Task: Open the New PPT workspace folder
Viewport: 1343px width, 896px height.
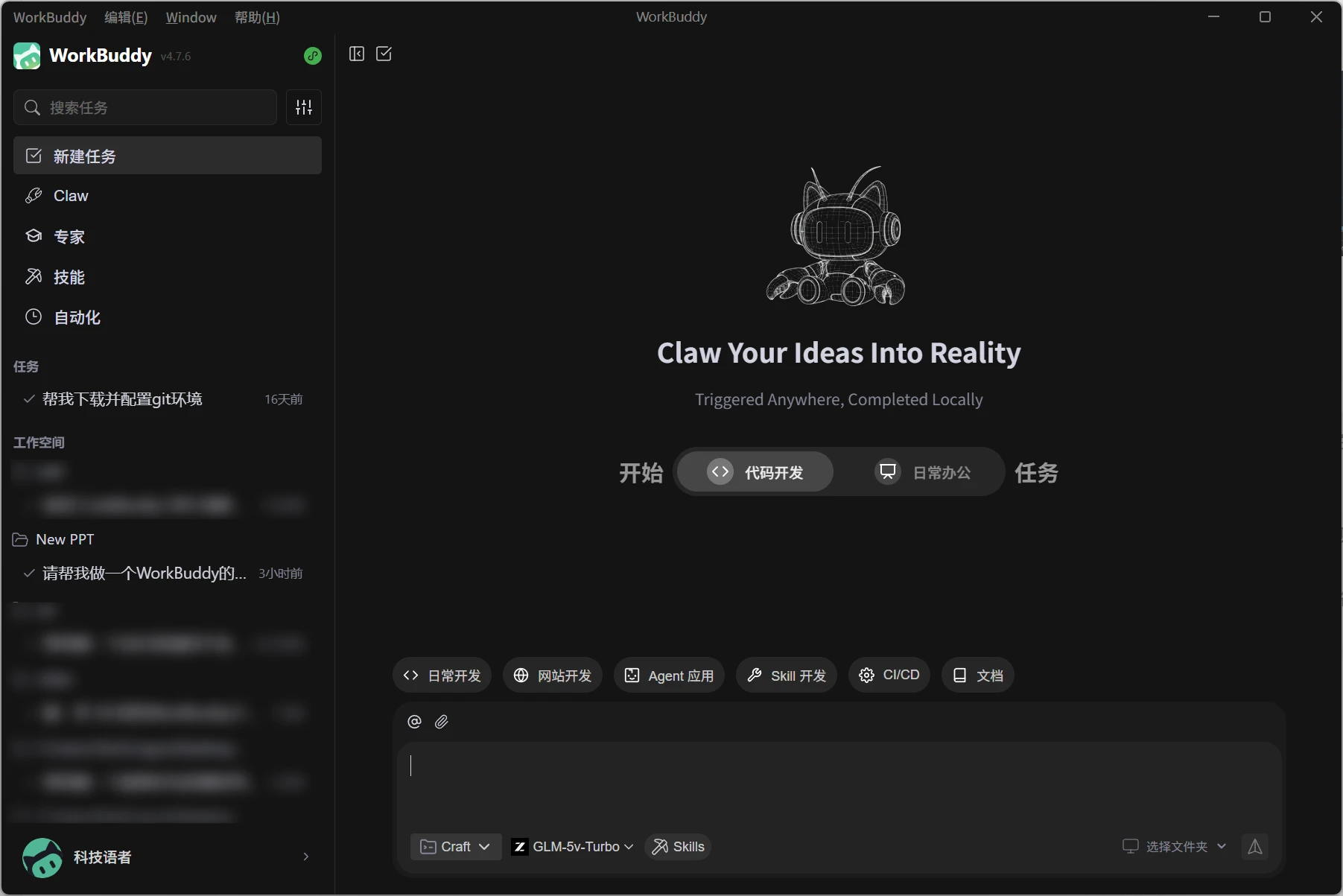Action: tap(65, 539)
